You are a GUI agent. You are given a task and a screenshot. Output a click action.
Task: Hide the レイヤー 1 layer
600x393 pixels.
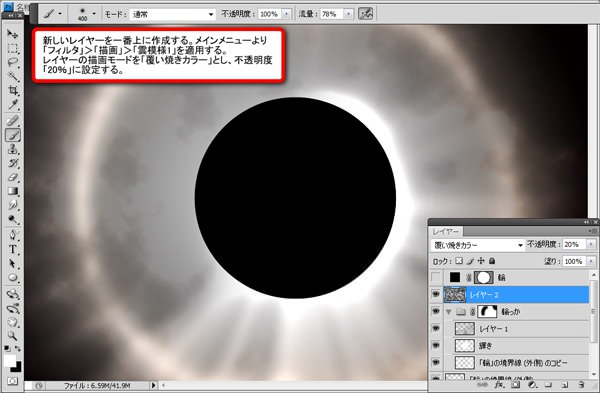click(436, 328)
